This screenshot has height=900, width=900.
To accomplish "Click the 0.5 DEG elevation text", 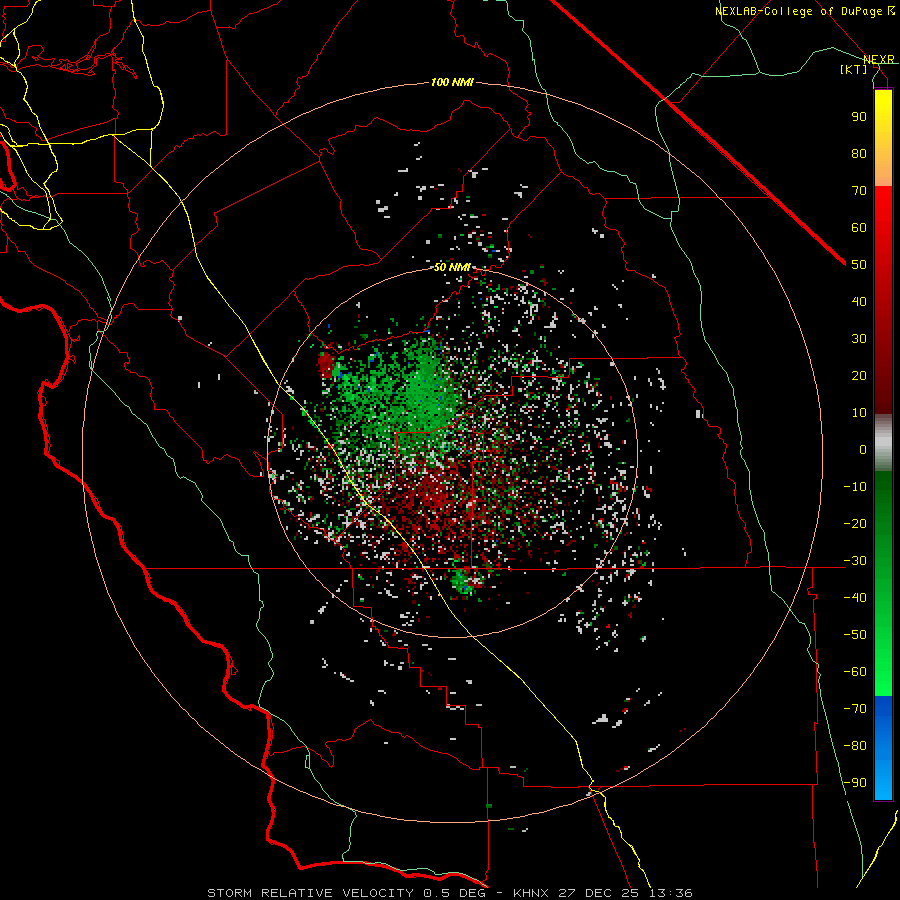I will click(455, 893).
